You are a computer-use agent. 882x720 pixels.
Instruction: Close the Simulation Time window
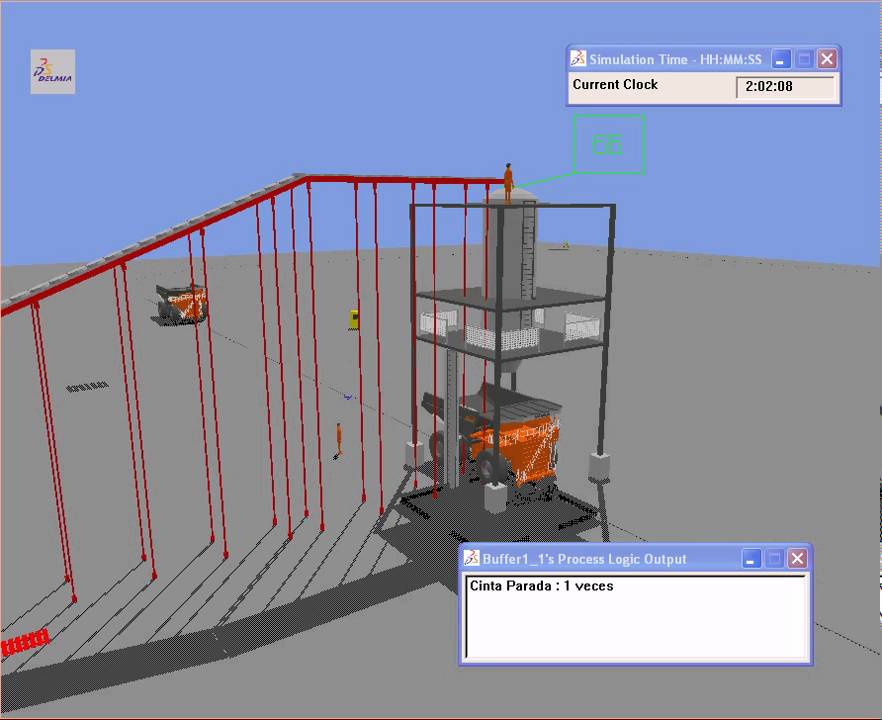(x=826, y=59)
